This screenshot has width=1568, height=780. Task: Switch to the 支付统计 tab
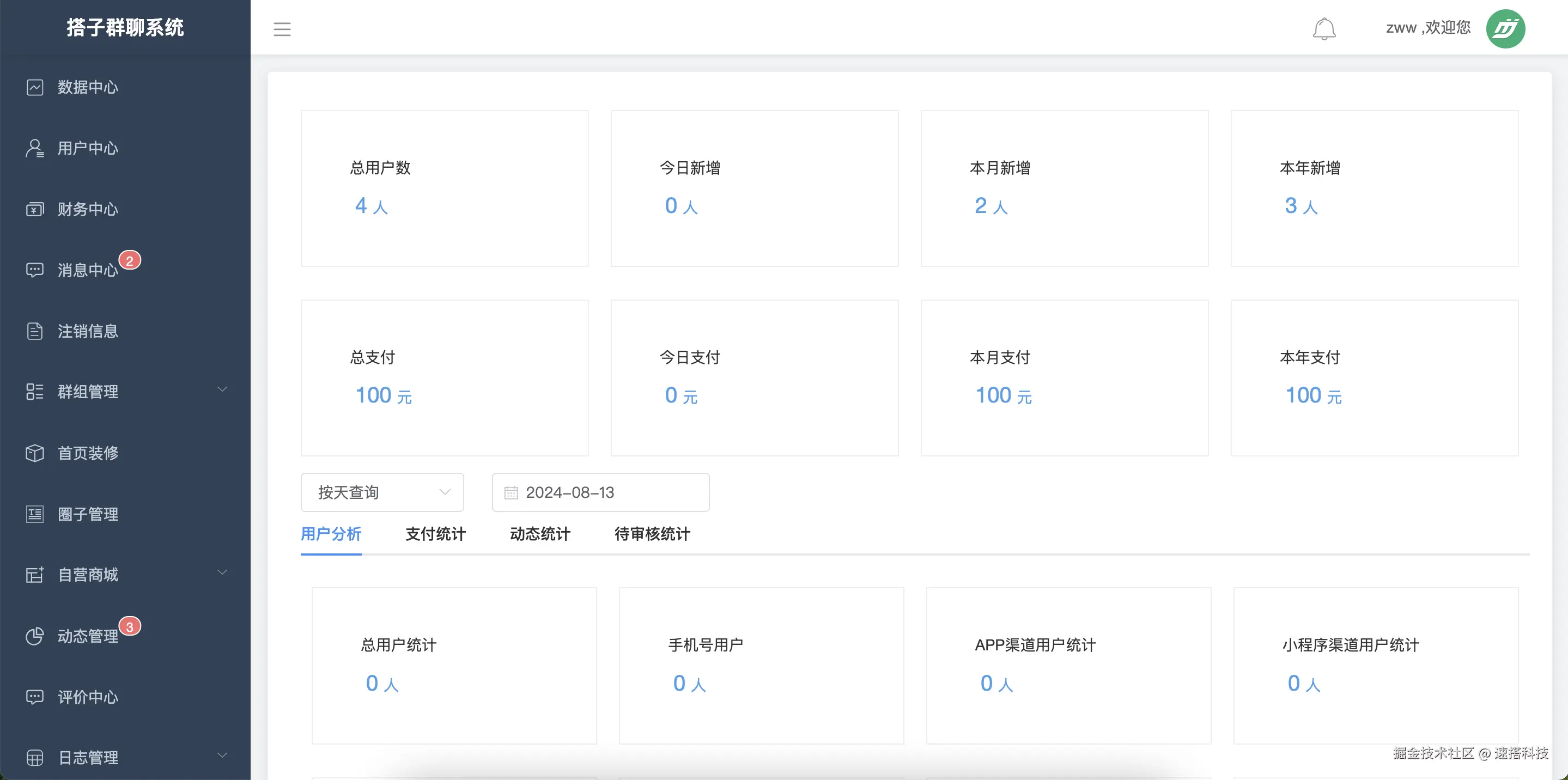pyautogui.click(x=435, y=534)
